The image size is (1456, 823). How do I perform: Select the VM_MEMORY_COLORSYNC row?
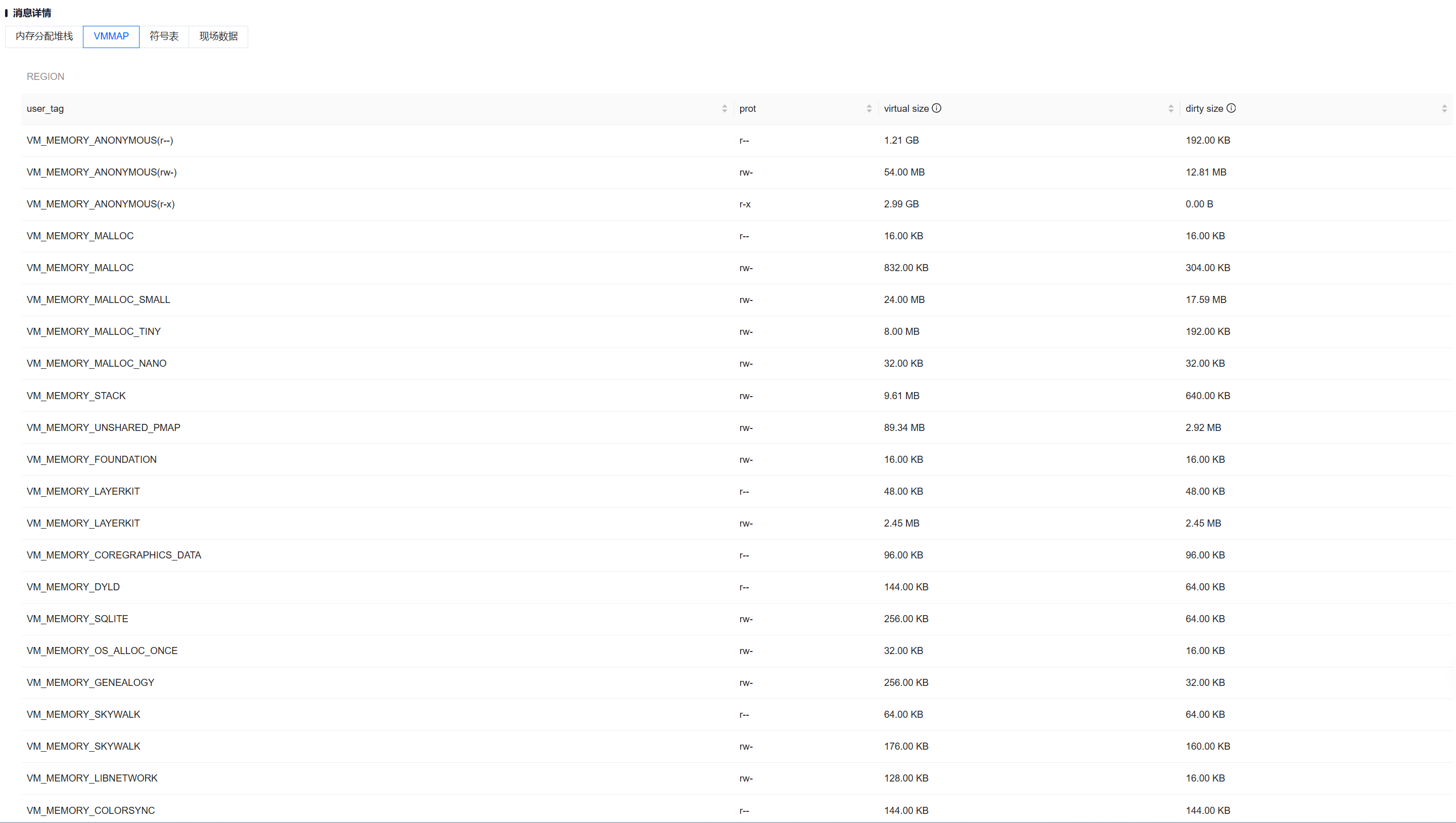point(90,810)
